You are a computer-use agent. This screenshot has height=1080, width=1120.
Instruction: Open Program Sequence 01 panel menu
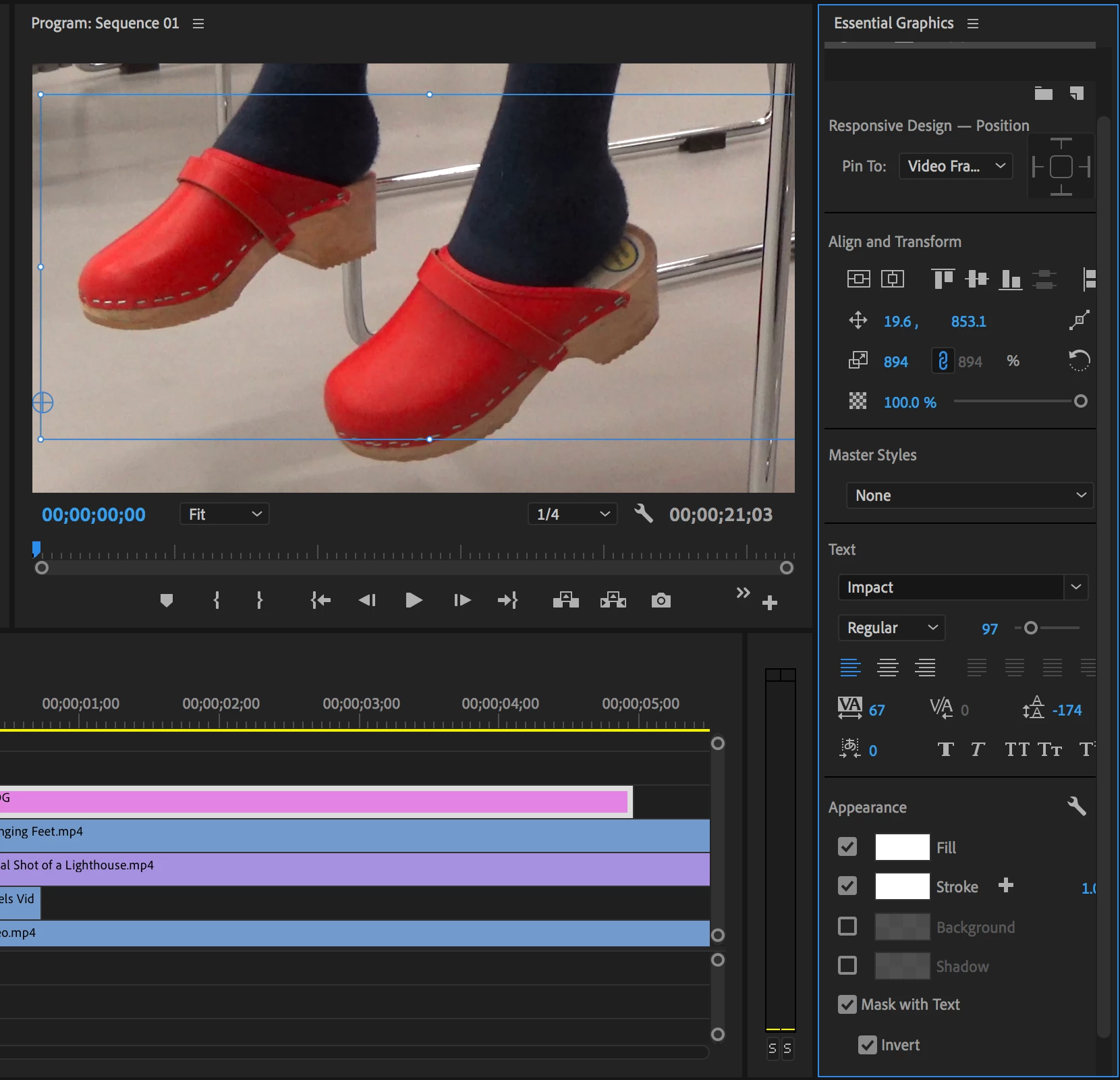click(198, 24)
